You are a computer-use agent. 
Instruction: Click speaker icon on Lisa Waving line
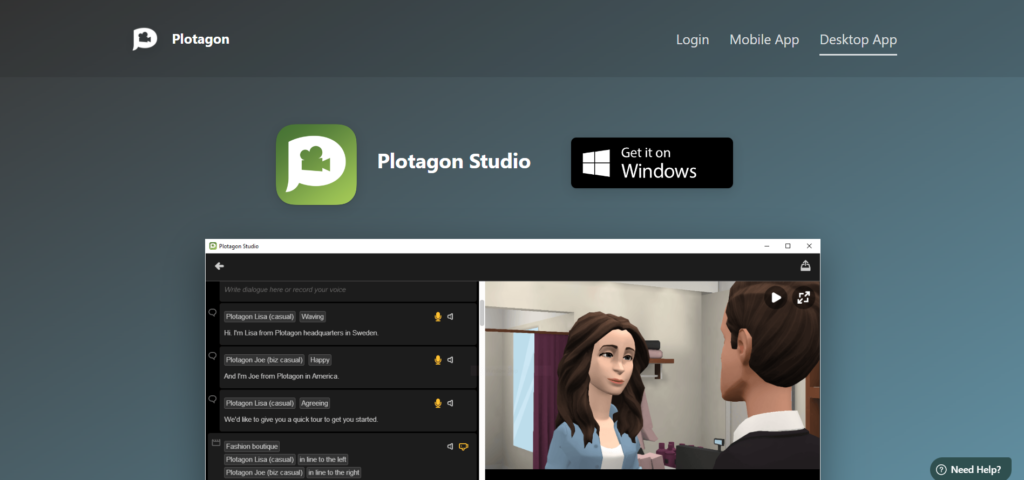point(450,317)
